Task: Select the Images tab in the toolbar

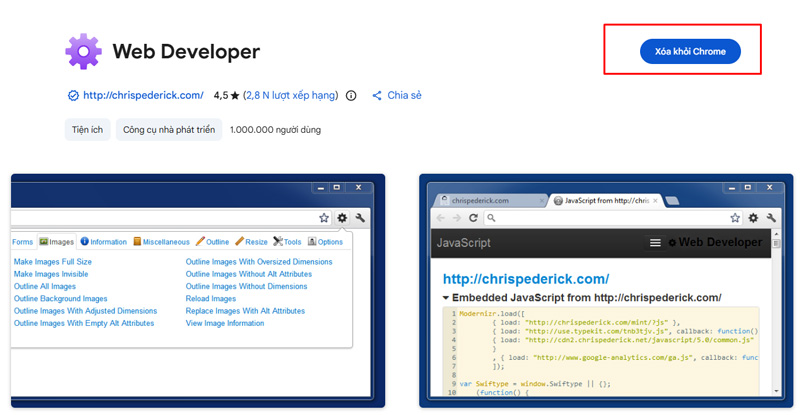Action: pyautogui.click(x=56, y=241)
